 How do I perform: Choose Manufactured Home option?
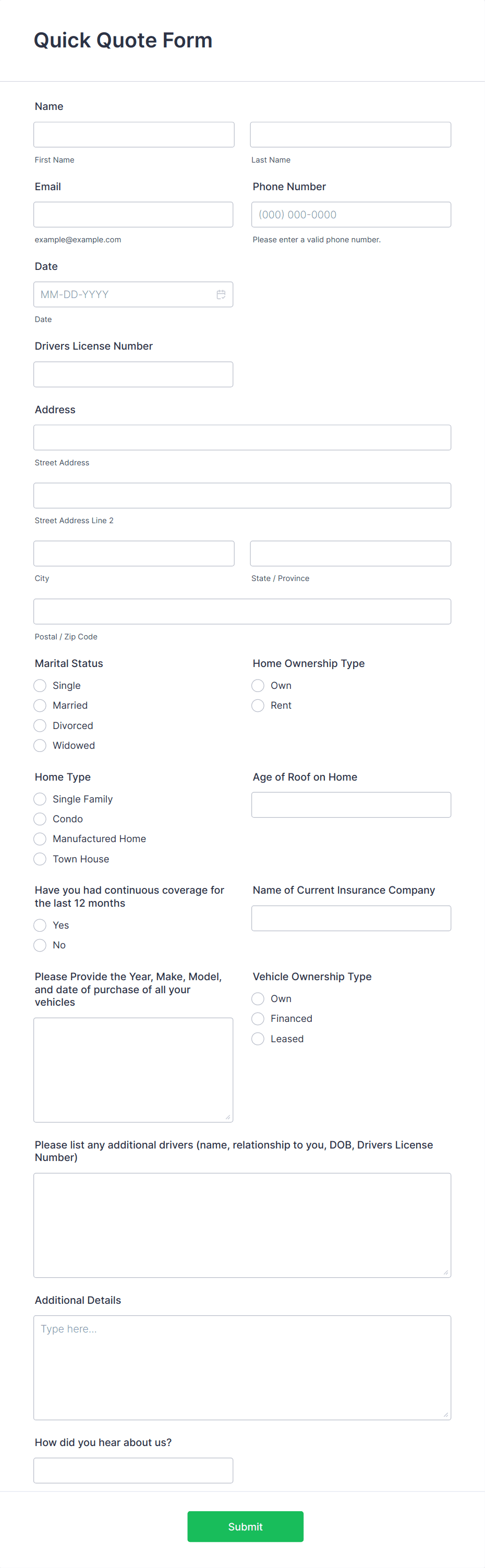[40, 838]
